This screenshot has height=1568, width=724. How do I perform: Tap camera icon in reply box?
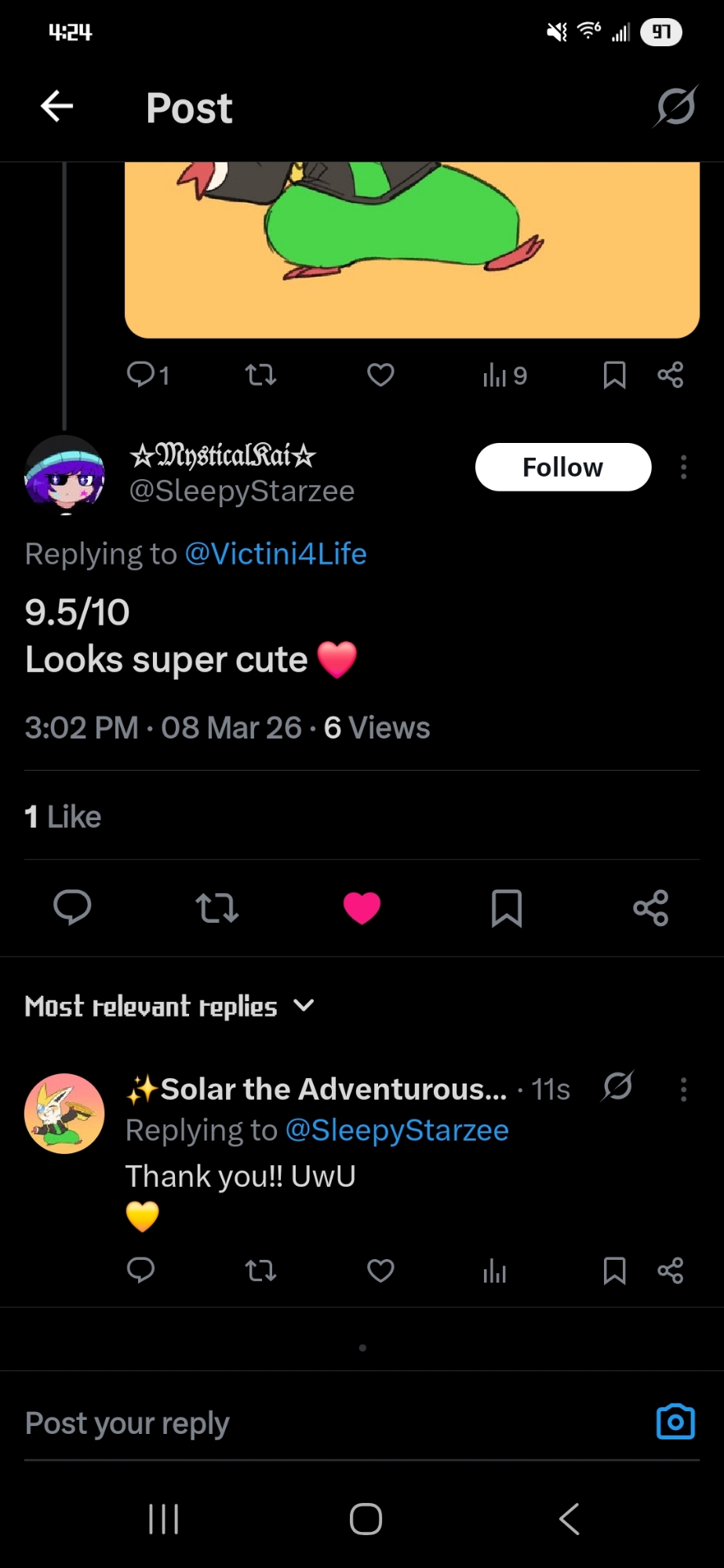[675, 1422]
